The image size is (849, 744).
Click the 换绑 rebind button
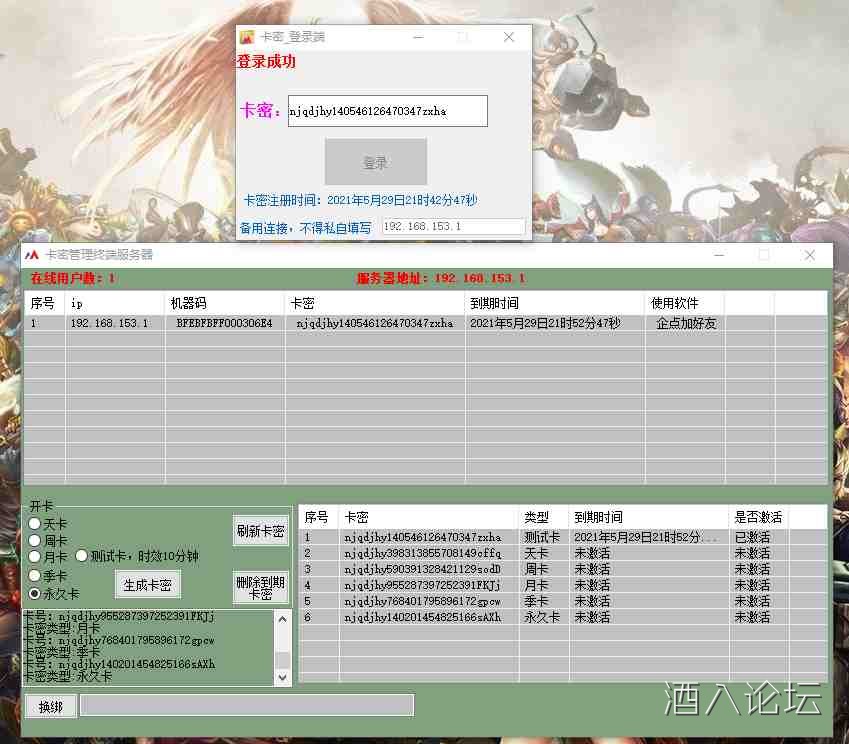click(x=49, y=706)
